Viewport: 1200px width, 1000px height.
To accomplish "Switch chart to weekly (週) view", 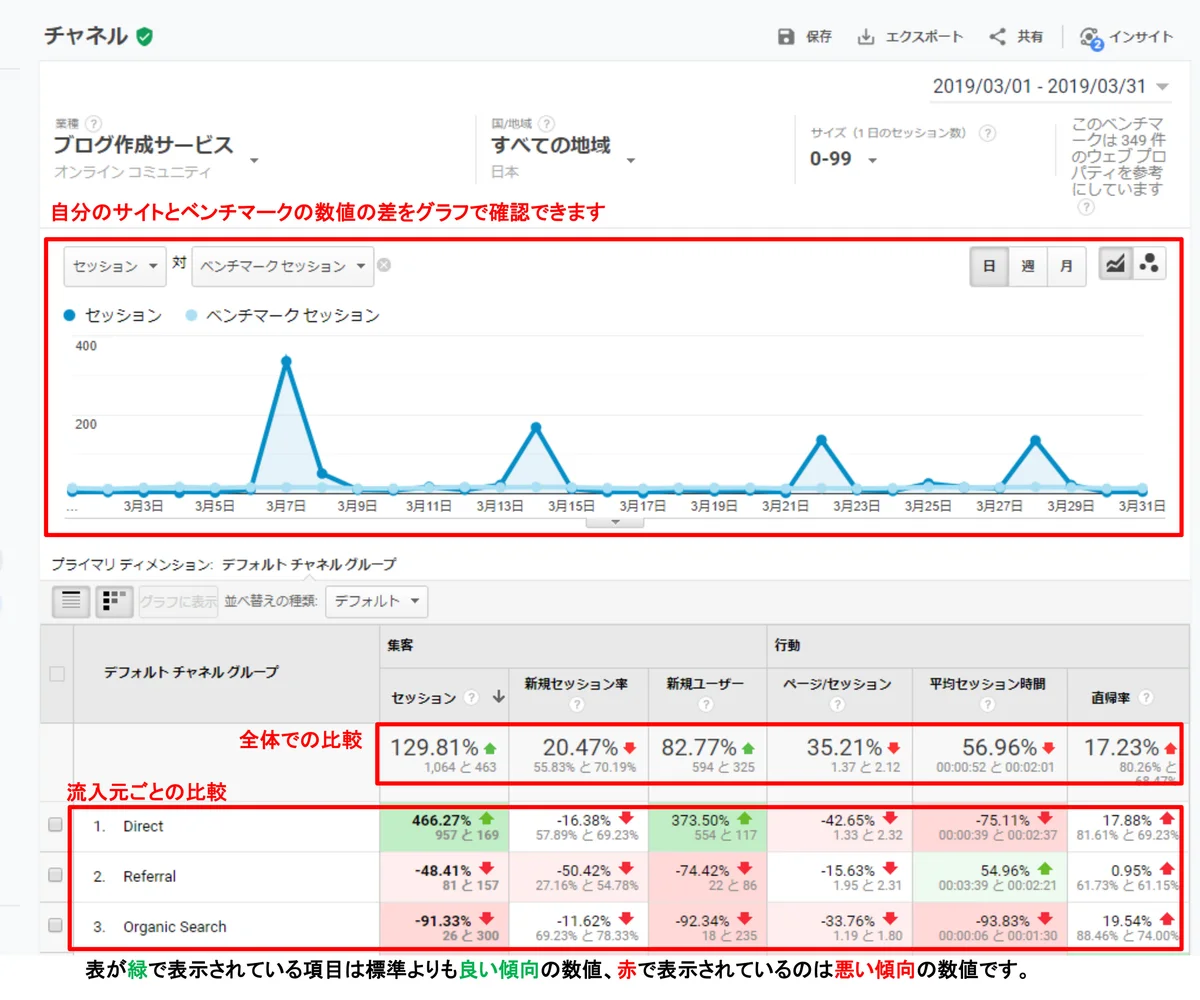I will pos(1027,266).
